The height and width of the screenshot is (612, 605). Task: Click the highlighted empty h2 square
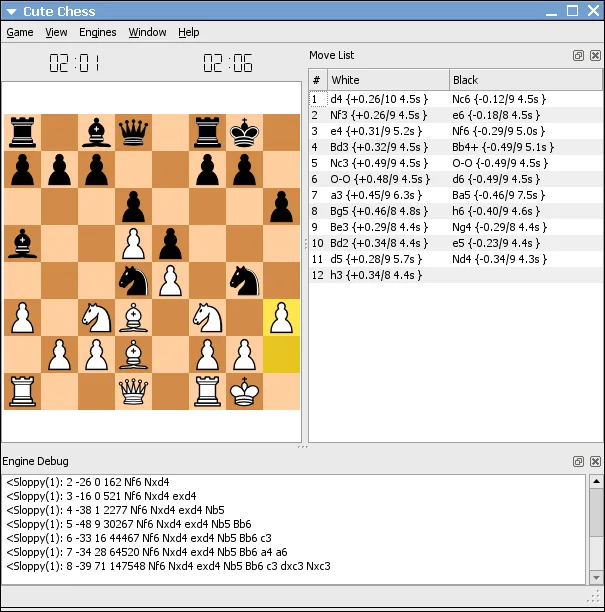click(281, 354)
